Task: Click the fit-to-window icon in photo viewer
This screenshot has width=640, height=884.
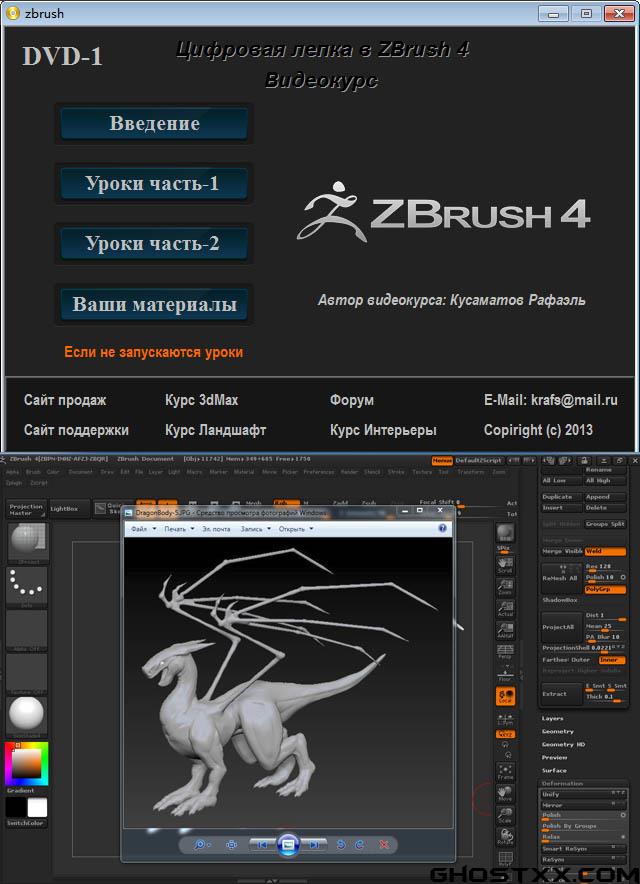Action: click(231, 845)
